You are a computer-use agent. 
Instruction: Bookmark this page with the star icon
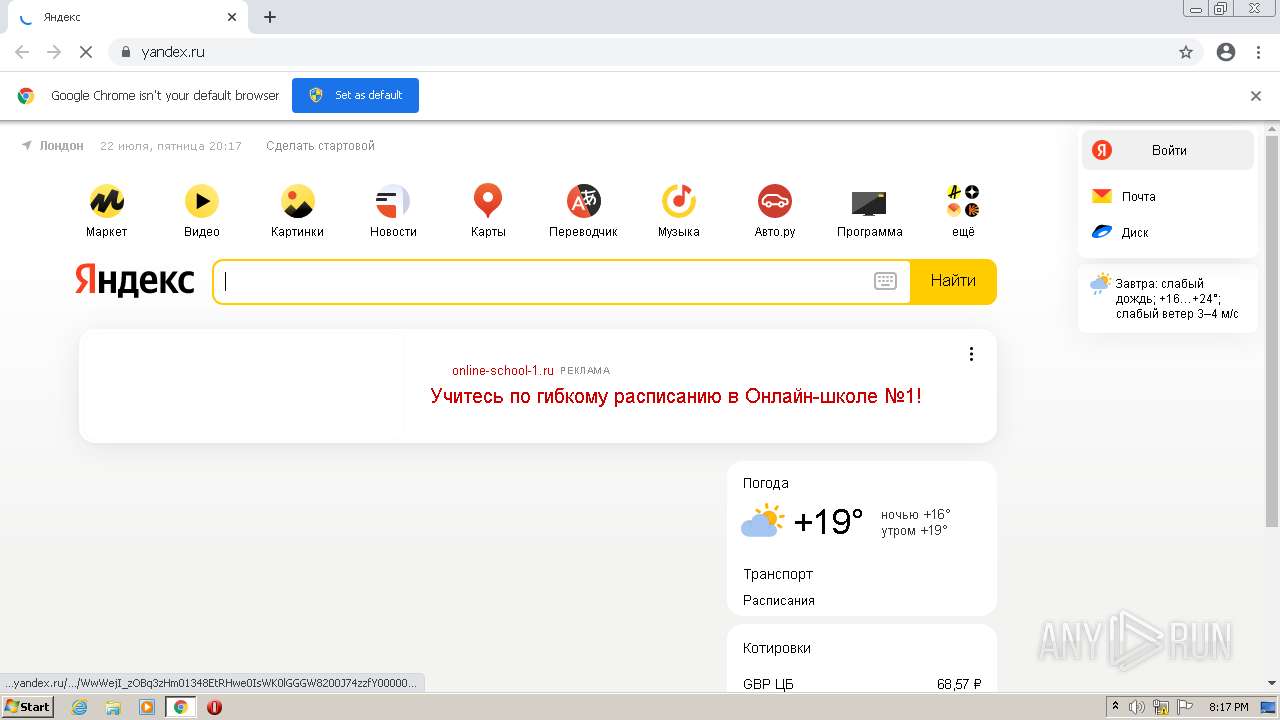coord(1186,52)
